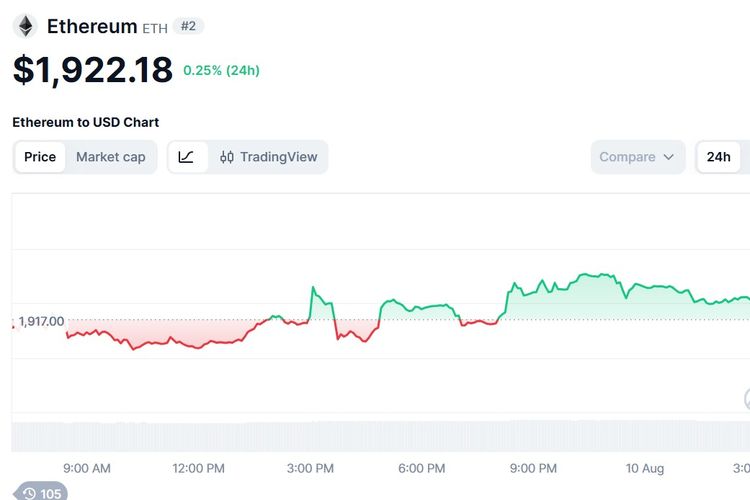The image size is (750, 500).
Task: Click the 10 Aug date label
Action: [x=645, y=468]
